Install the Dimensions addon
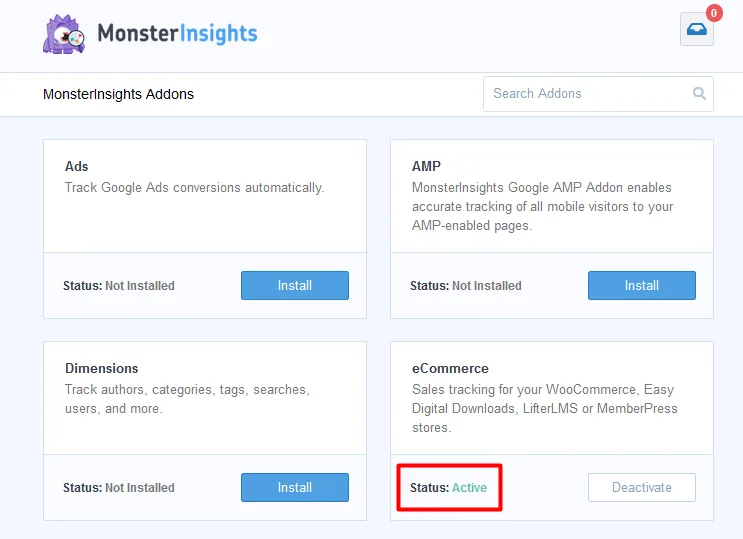This screenshot has width=743, height=539. click(x=295, y=487)
